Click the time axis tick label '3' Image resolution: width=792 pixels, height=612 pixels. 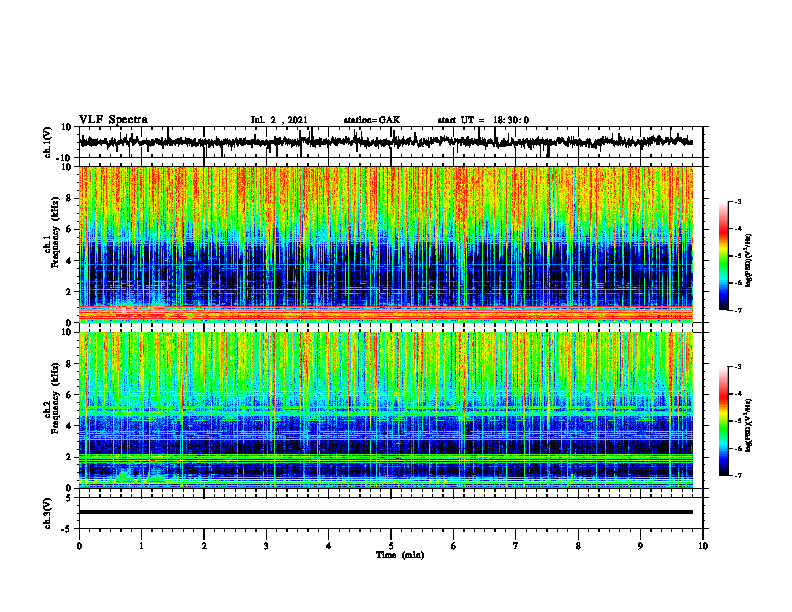[x=266, y=546]
